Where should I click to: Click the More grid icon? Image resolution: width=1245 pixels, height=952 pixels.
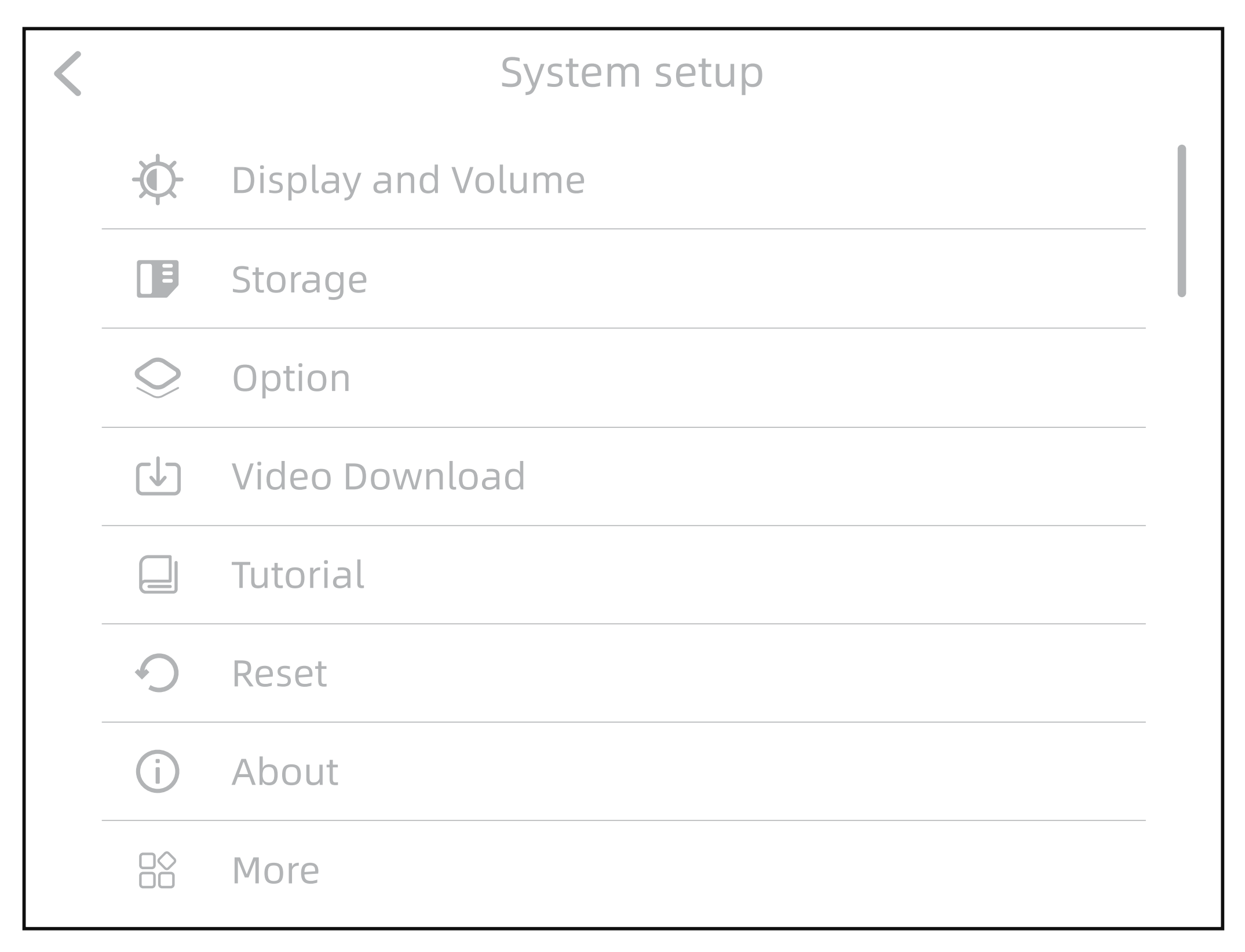pyautogui.click(x=158, y=870)
